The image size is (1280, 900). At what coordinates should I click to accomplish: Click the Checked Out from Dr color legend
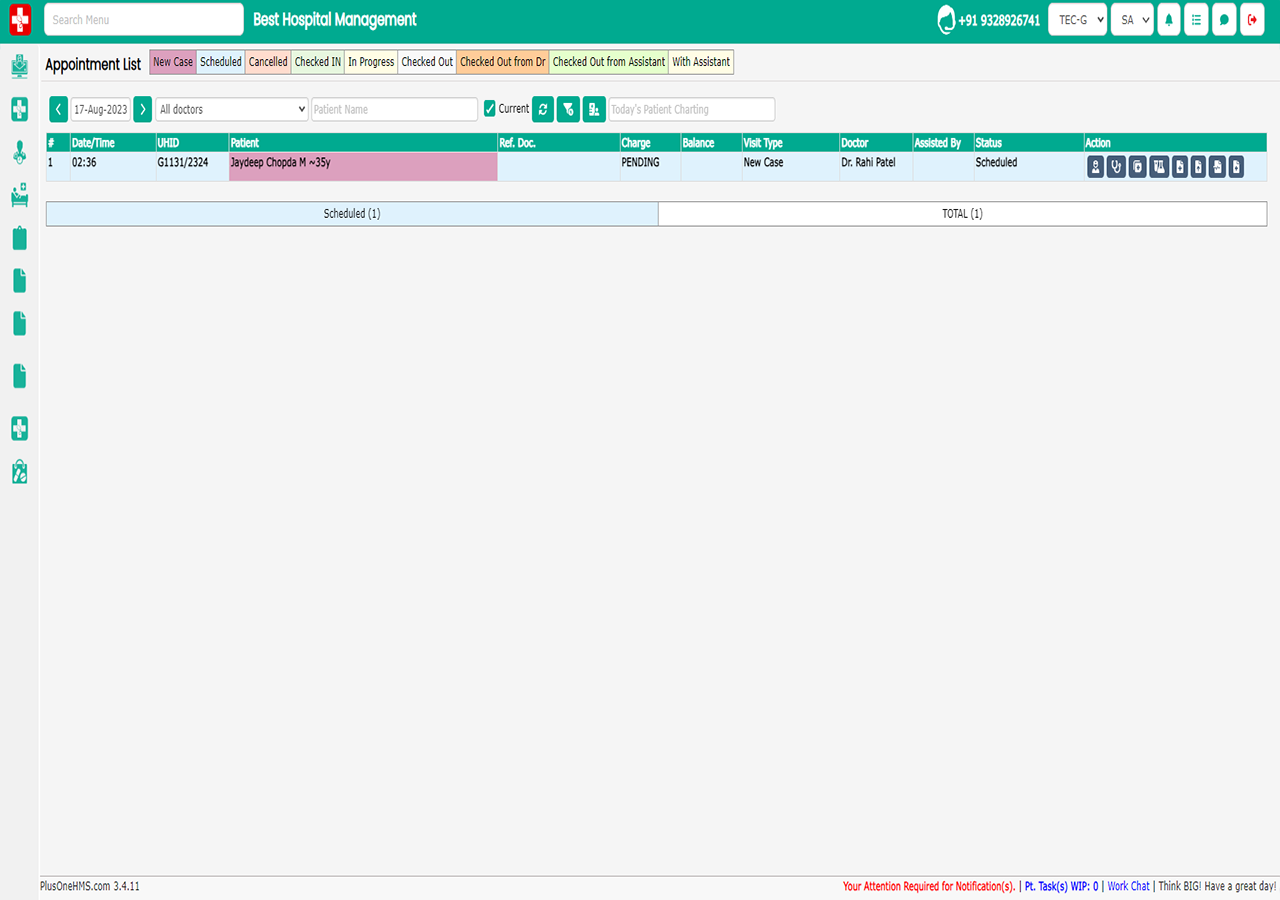click(x=502, y=62)
